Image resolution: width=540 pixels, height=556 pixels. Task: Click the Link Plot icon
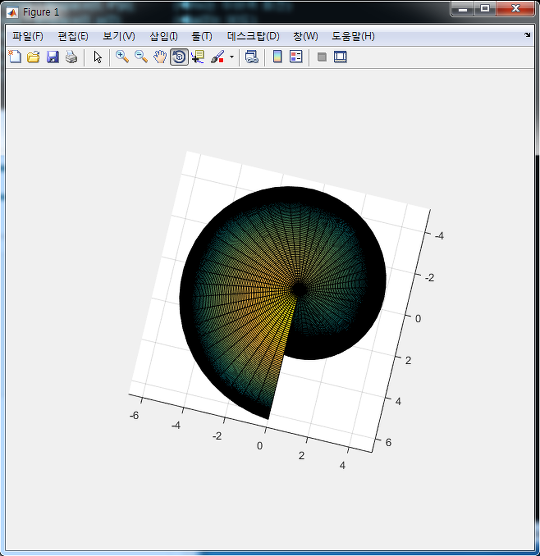251,57
